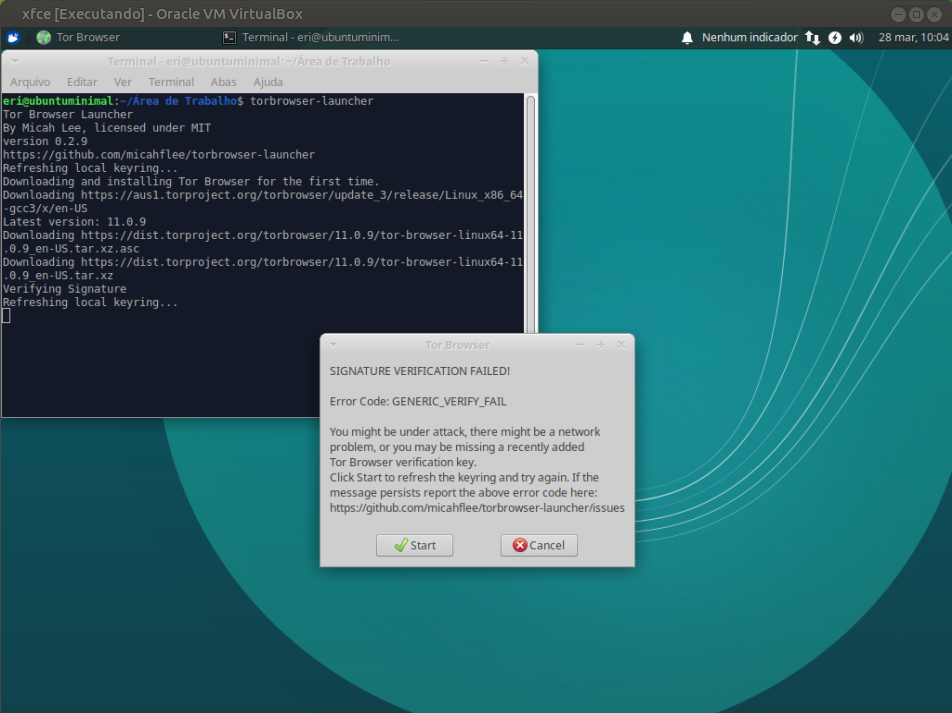
Task: Click the 'version 0.2.9' terminal line
Action: click(45, 142)
